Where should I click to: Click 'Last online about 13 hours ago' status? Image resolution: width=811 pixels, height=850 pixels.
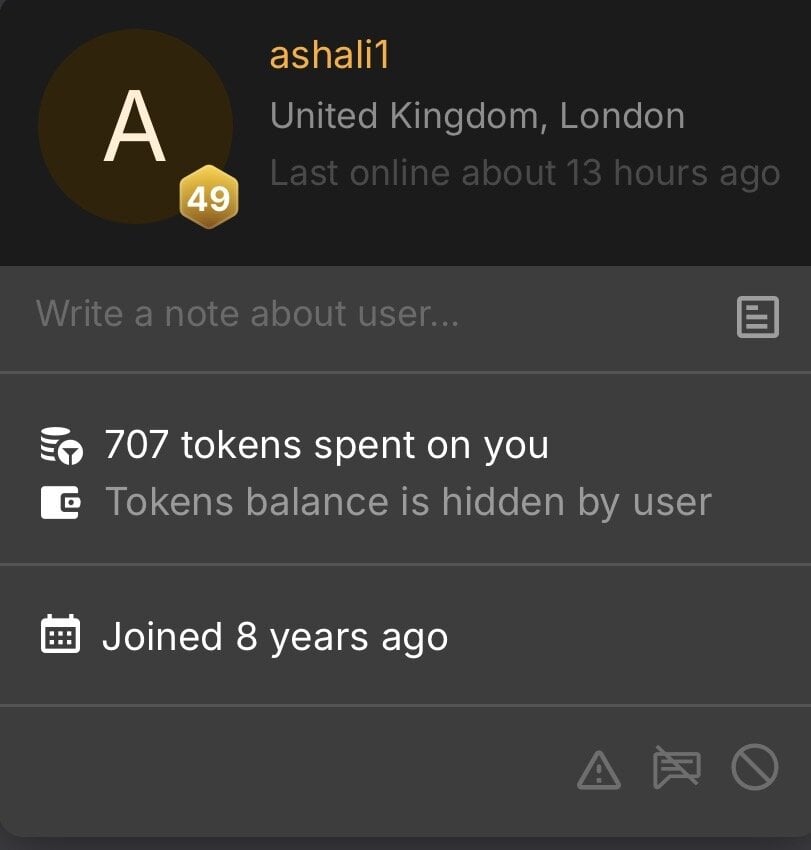(x=524, y=173)
